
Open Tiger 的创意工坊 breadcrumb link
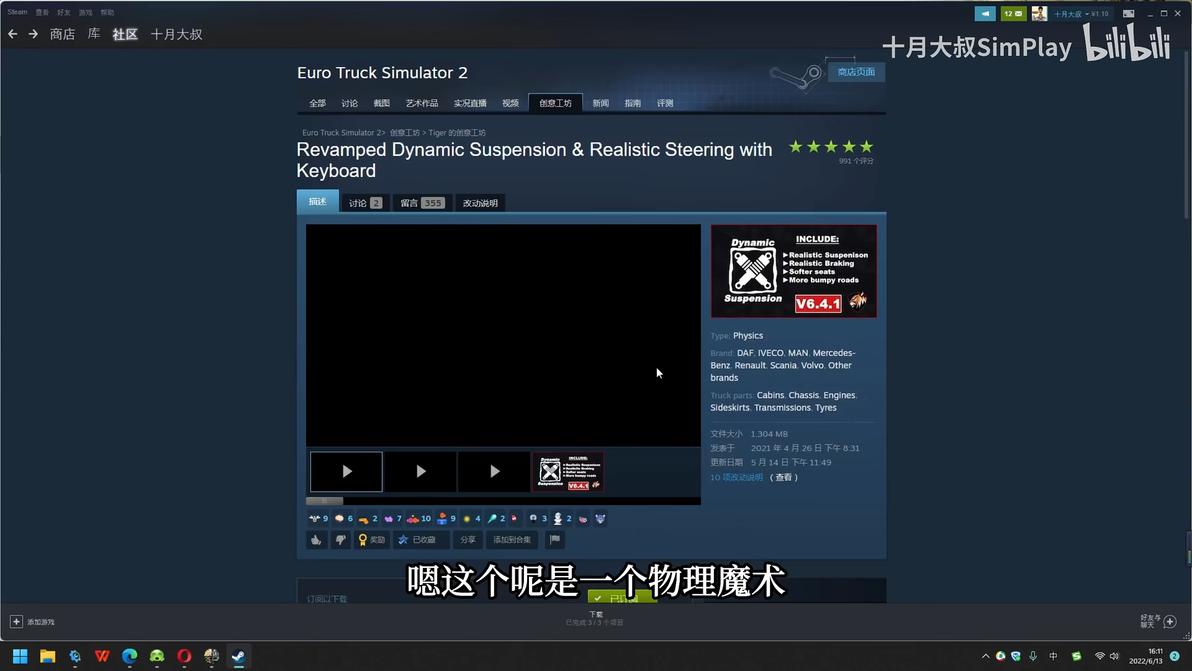[457, 133]
